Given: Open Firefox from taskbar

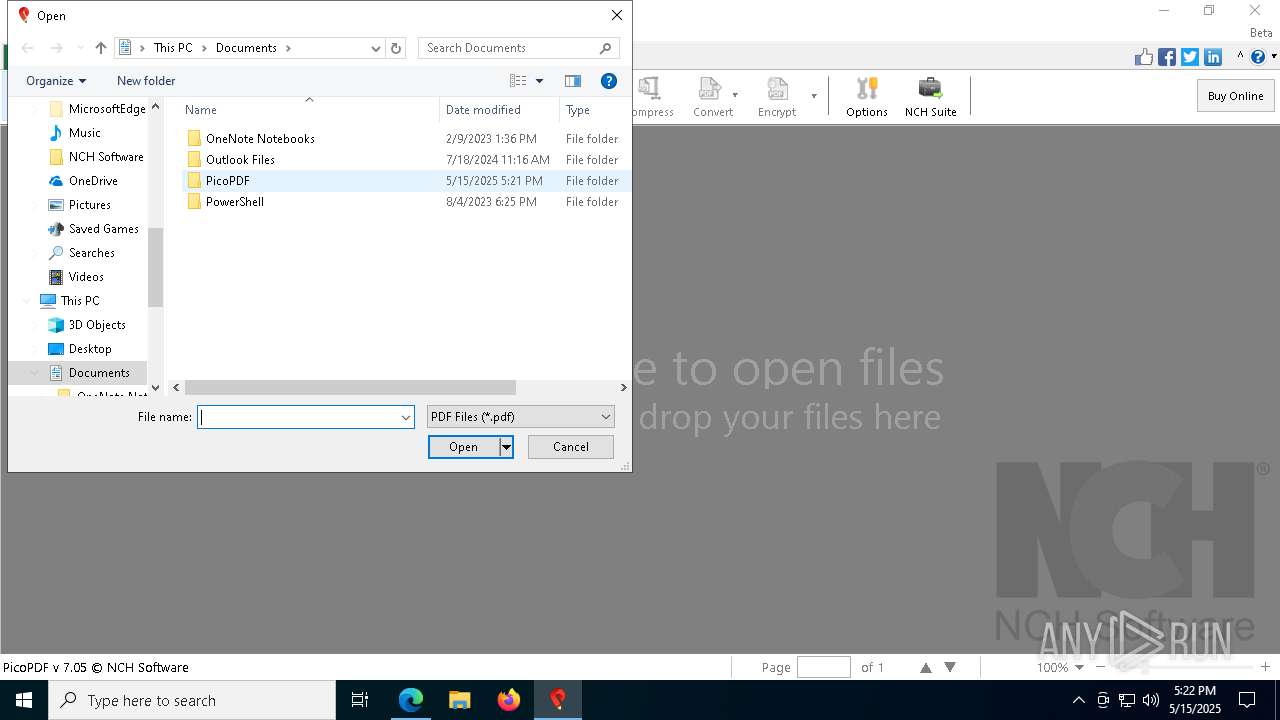Looking at the screenshot, I should (x=509, y=700).
